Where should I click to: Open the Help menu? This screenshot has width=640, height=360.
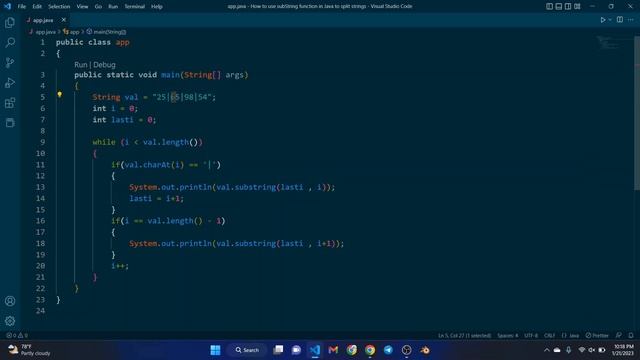156,7
